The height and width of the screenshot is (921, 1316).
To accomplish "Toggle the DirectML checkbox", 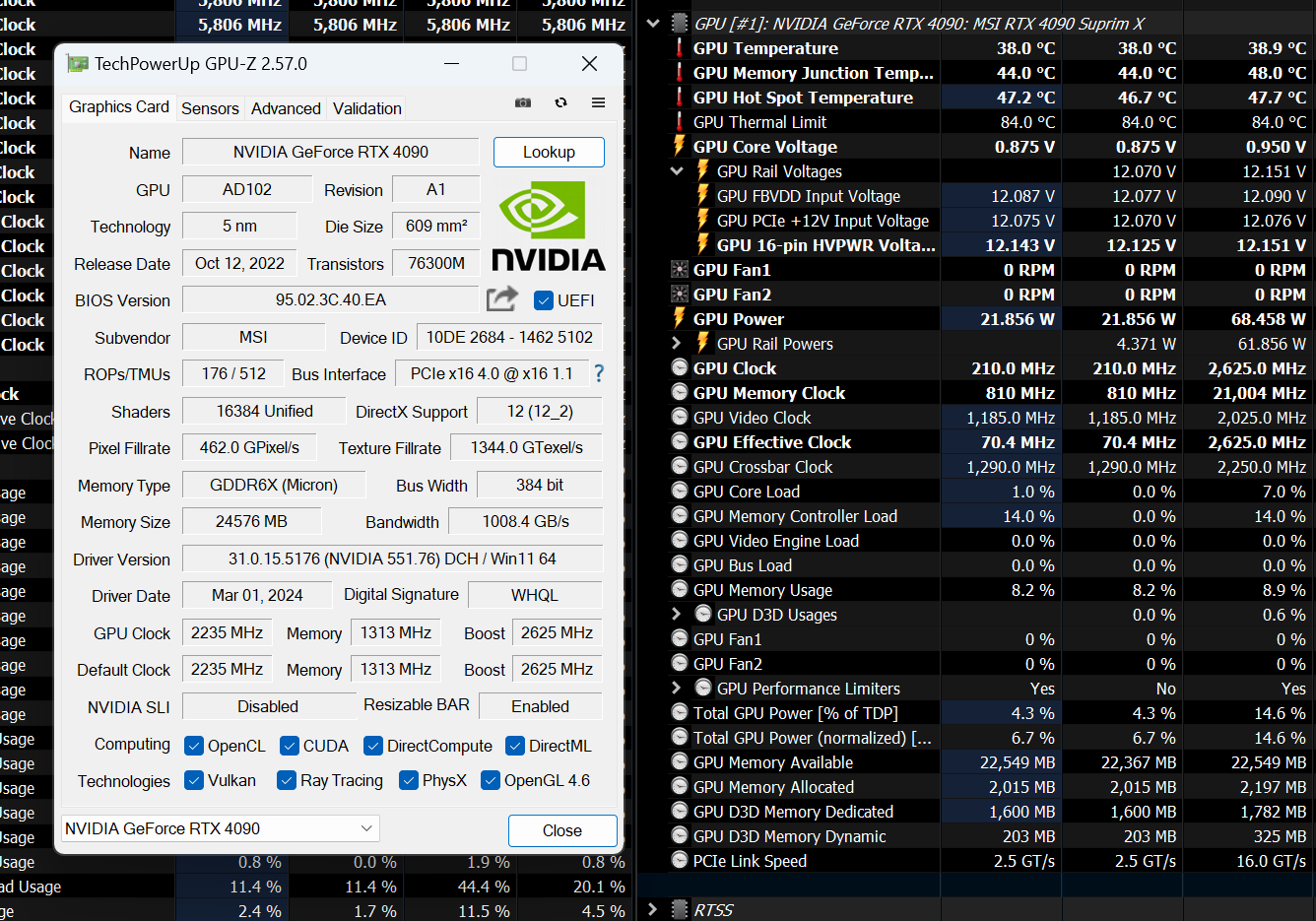I will click(x=515, y=747).
